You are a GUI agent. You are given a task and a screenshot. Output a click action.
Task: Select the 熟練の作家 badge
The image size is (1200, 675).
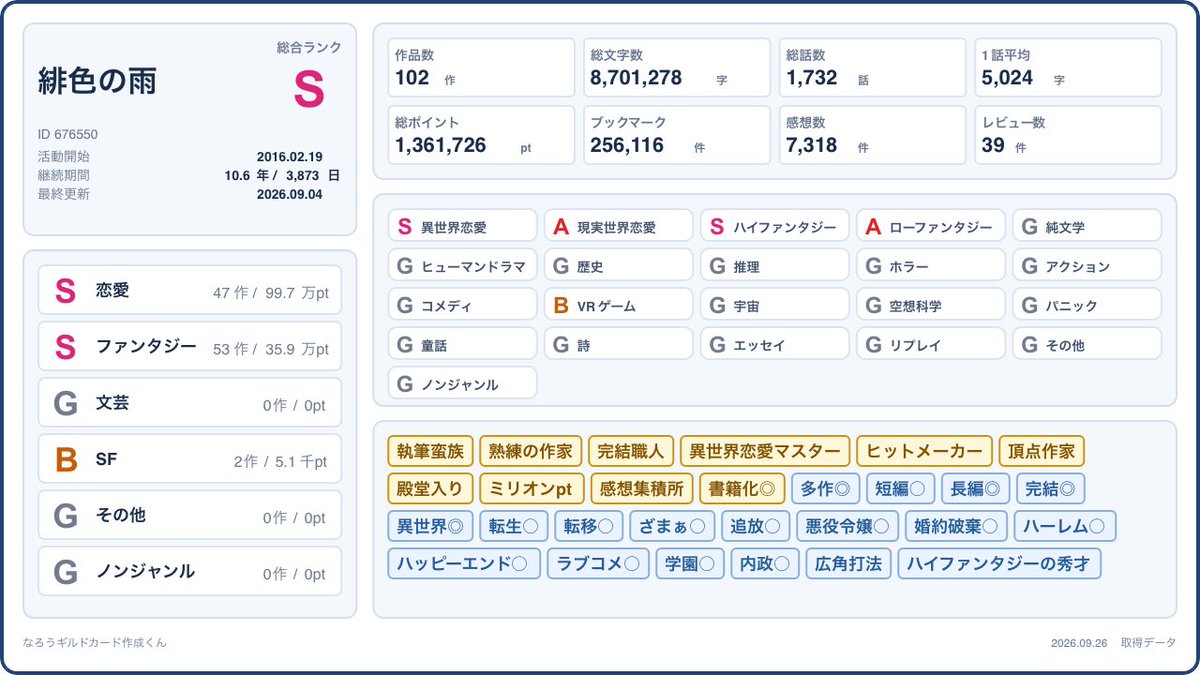pos(530,451)
